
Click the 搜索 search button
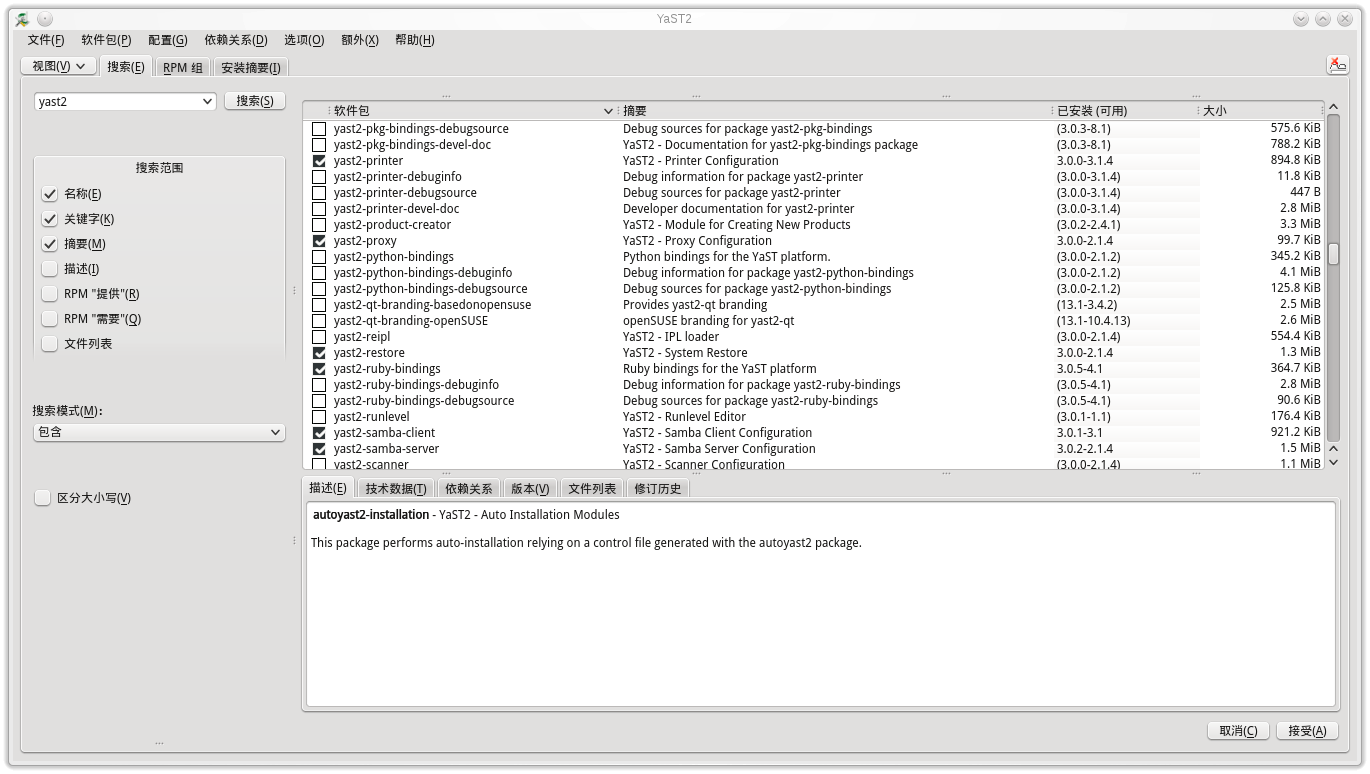(x=255, y=101)
